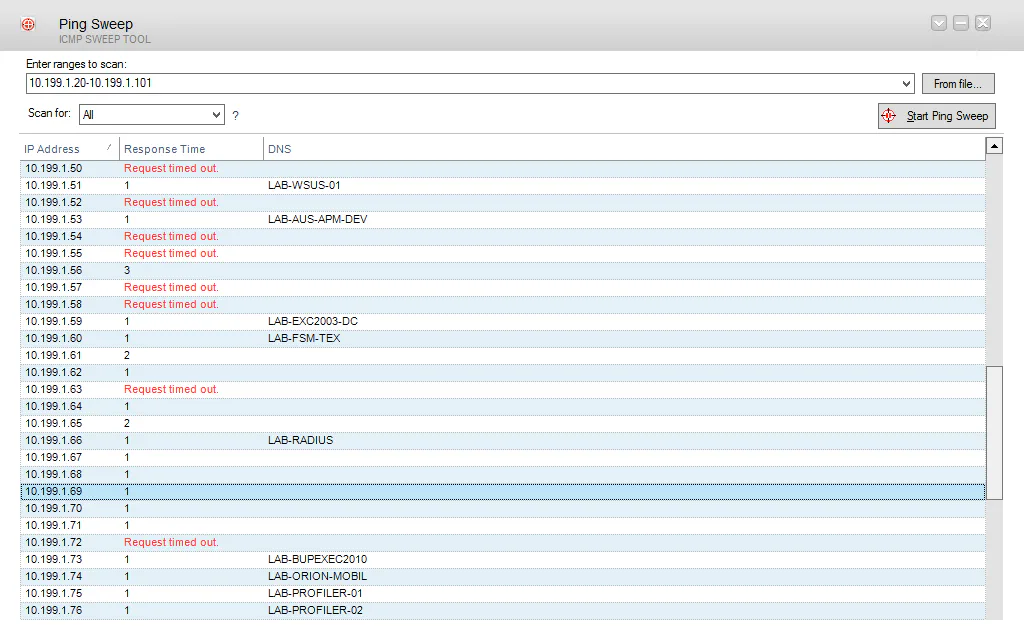1024x640 pixels.
Task: Click Request timed out for 10.199.1.72
Action: tap(171, 542)
